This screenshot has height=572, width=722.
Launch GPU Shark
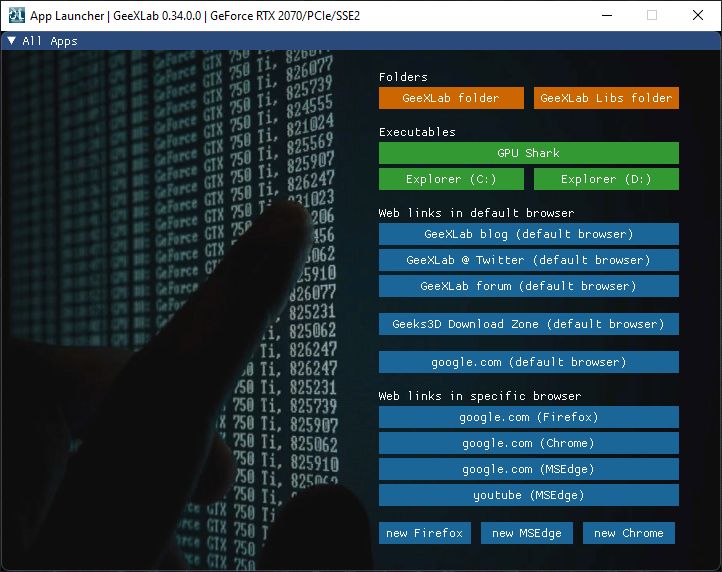(528, 153)
